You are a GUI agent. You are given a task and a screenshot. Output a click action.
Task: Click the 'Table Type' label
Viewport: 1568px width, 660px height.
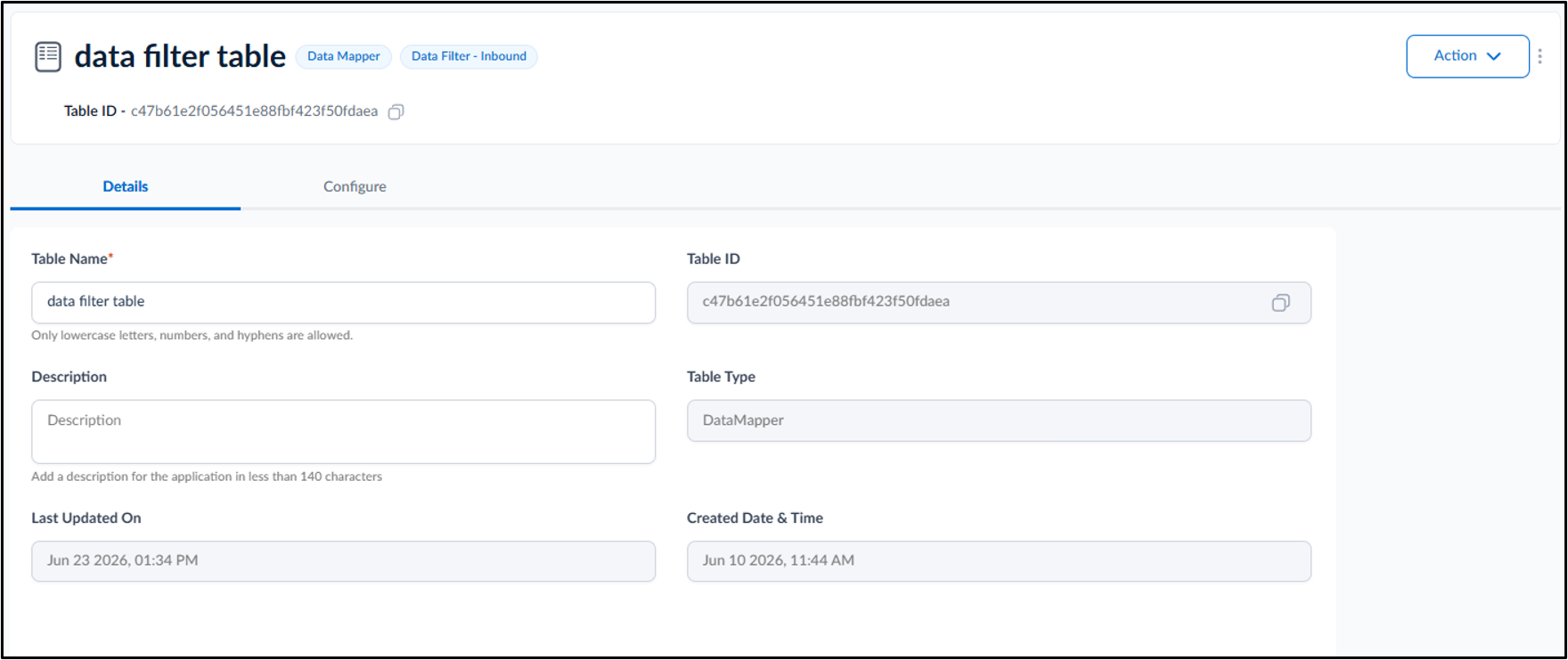point(721,377)
